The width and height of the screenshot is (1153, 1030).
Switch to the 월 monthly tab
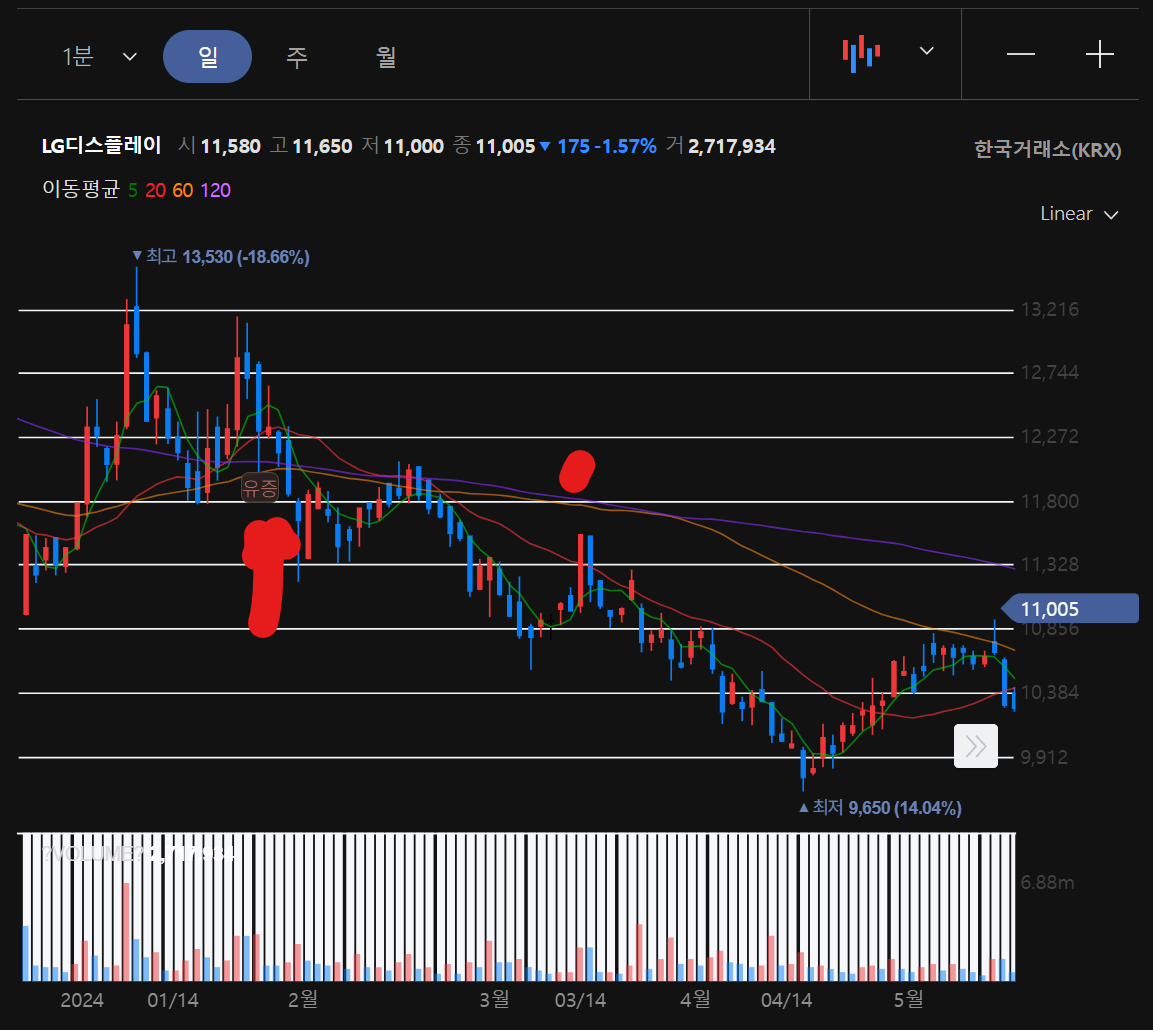pos(386,56)
